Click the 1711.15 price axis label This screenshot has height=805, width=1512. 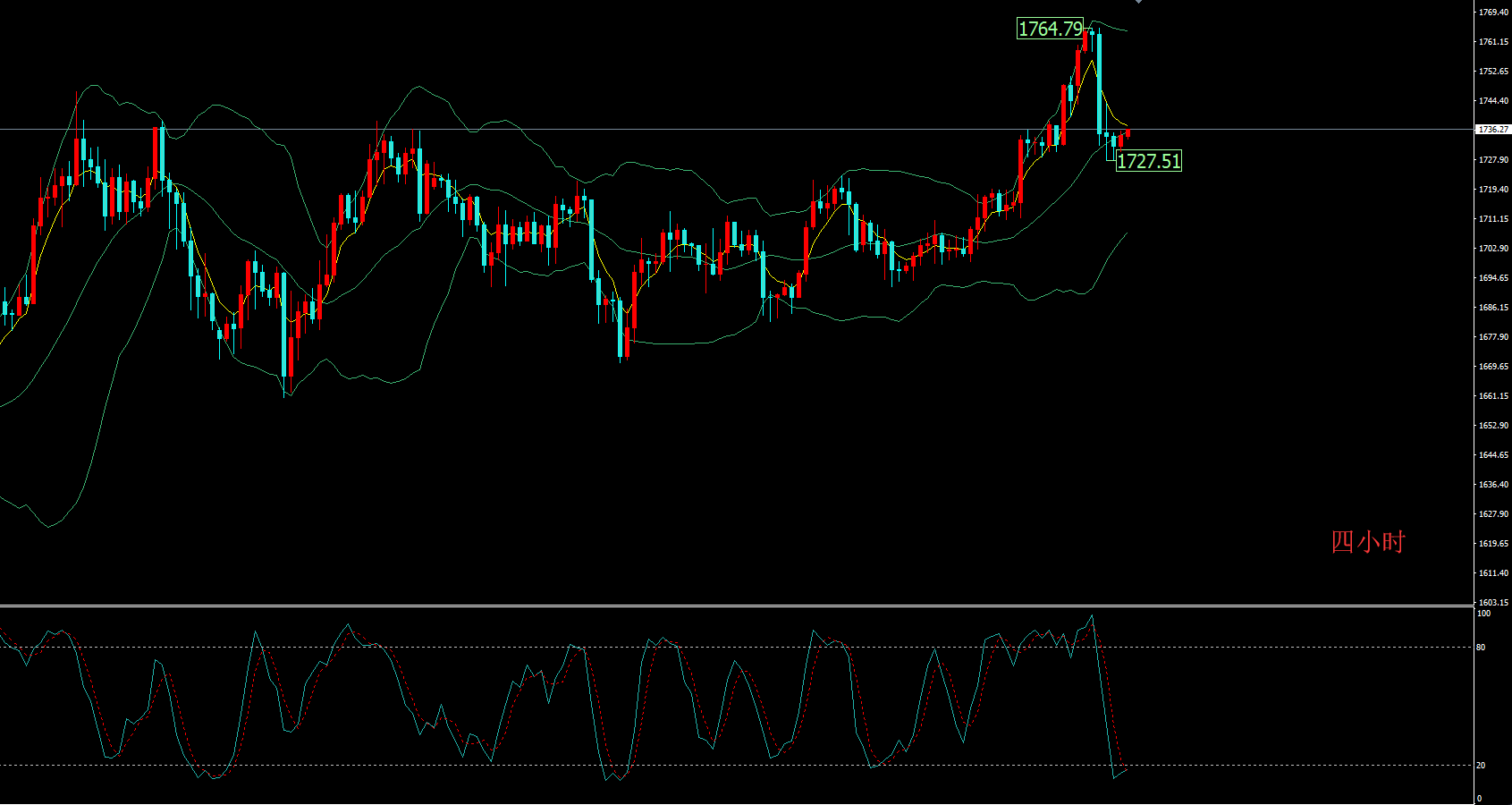tap(1493, 219)
